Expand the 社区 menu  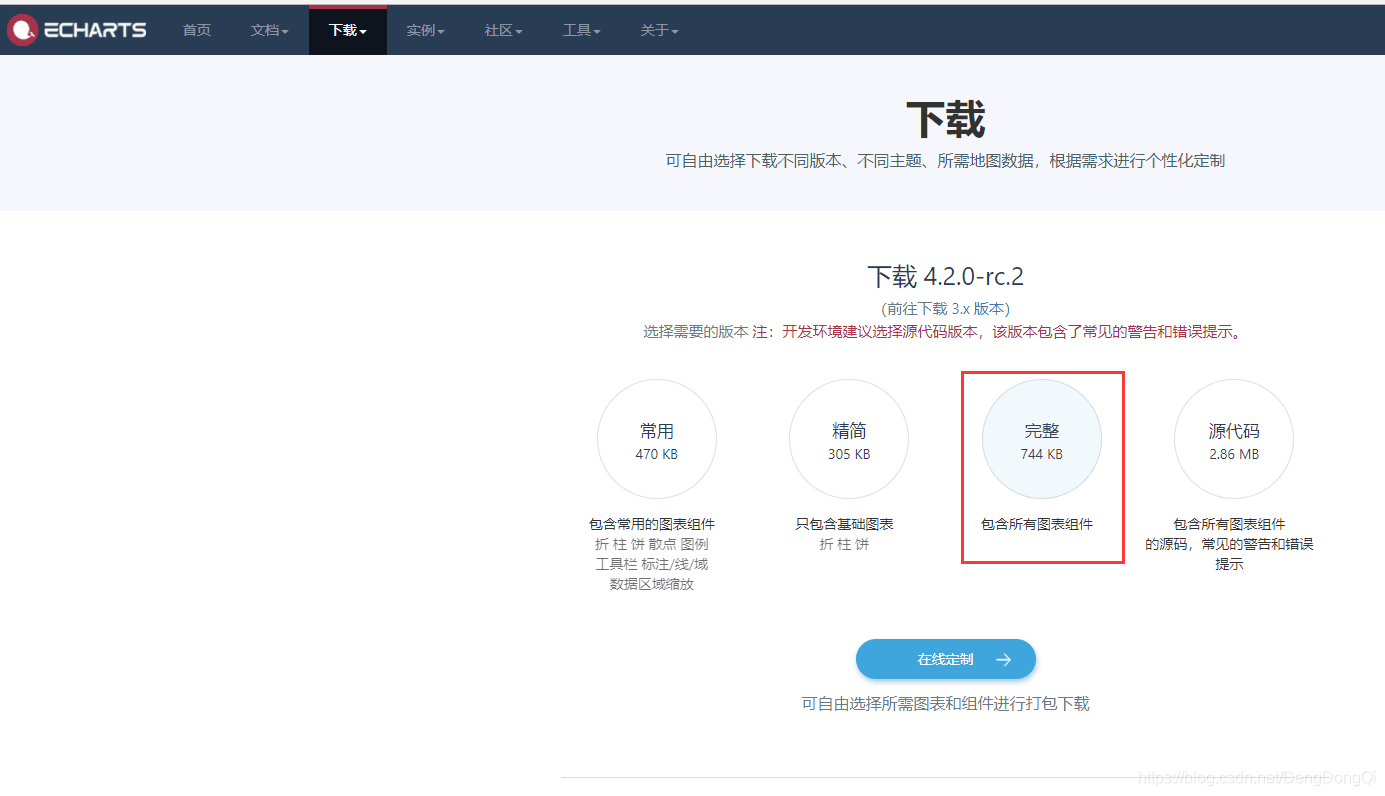[504, 30]
